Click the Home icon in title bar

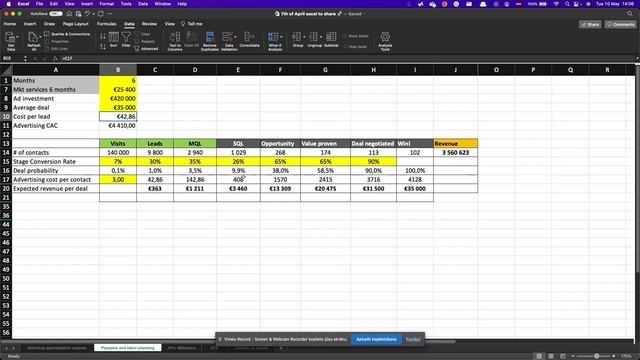[69, 13]
